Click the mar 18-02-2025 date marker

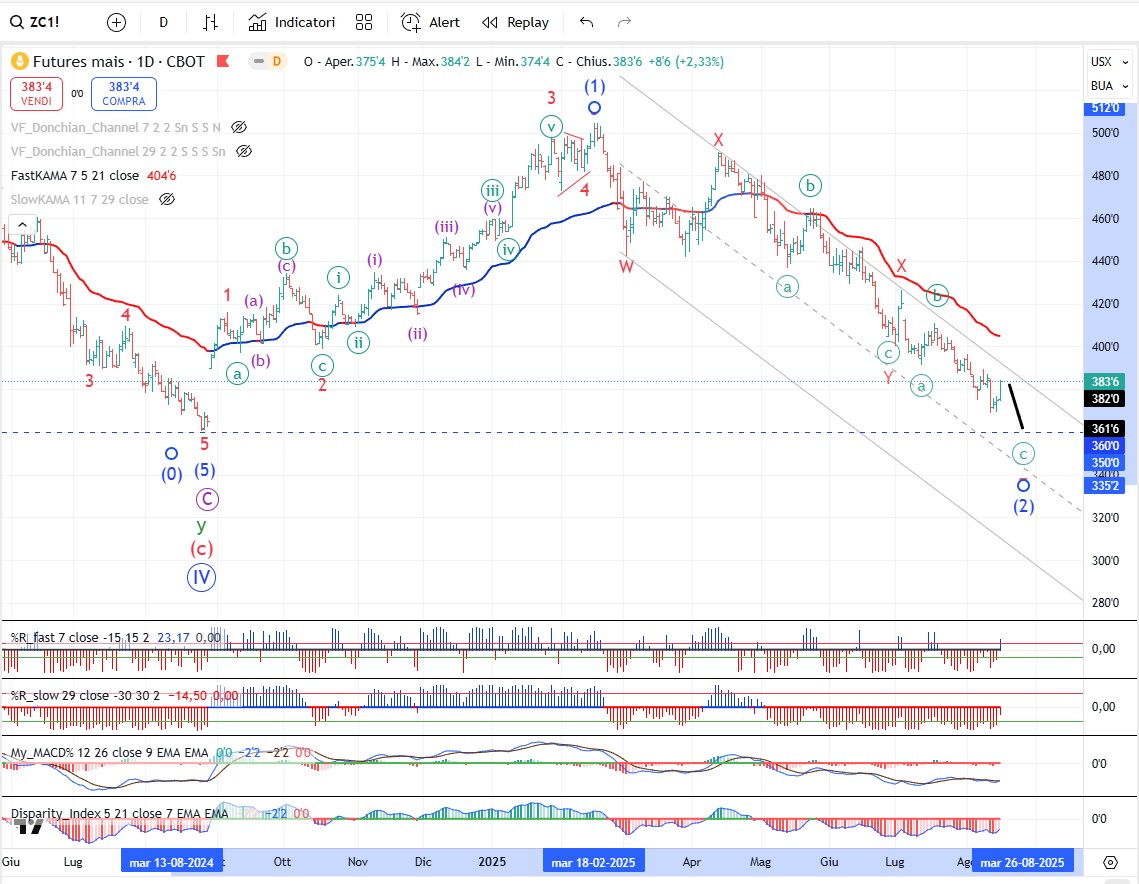(594, 862)
